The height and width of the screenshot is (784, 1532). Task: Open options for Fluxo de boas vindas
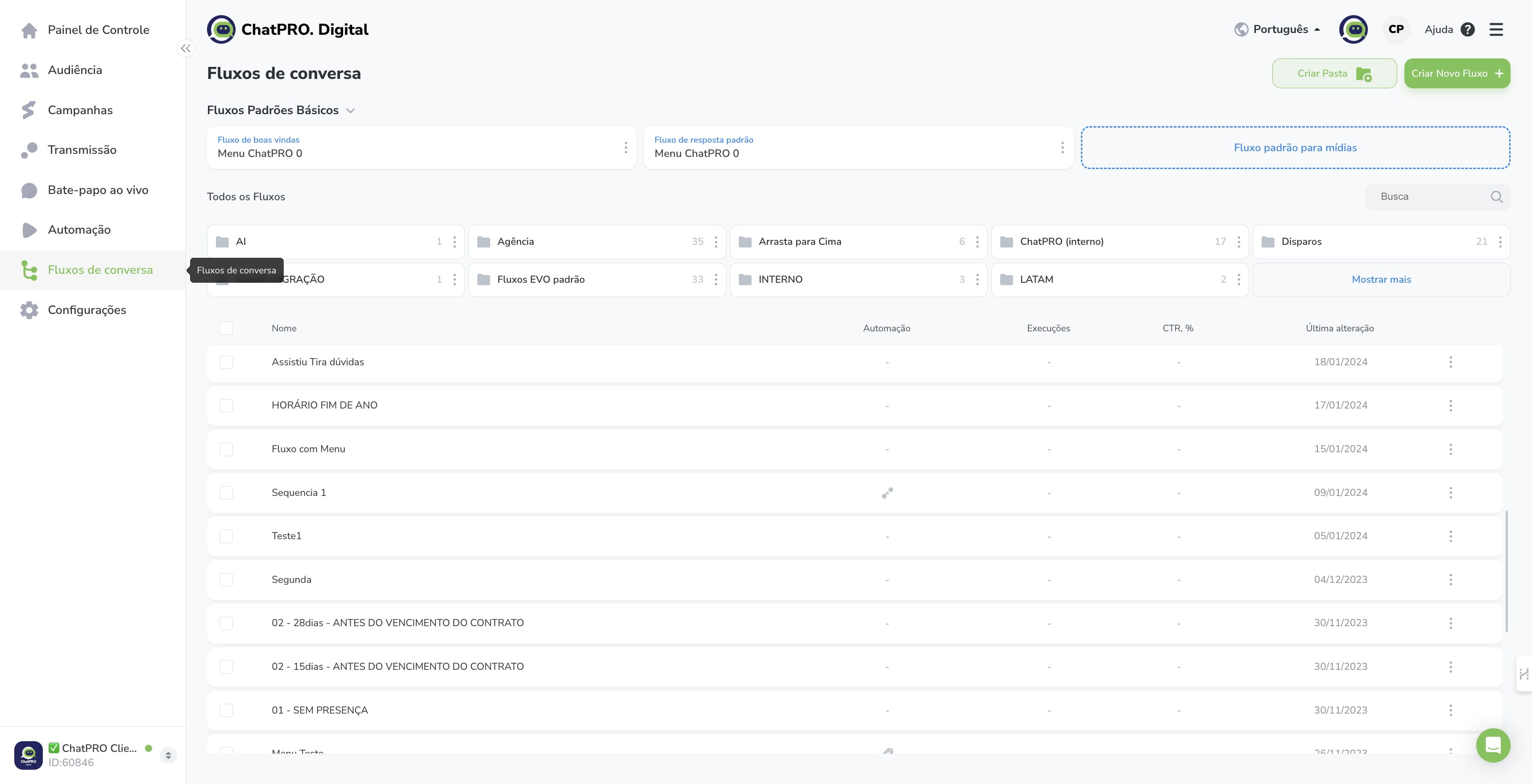[625, 148]
